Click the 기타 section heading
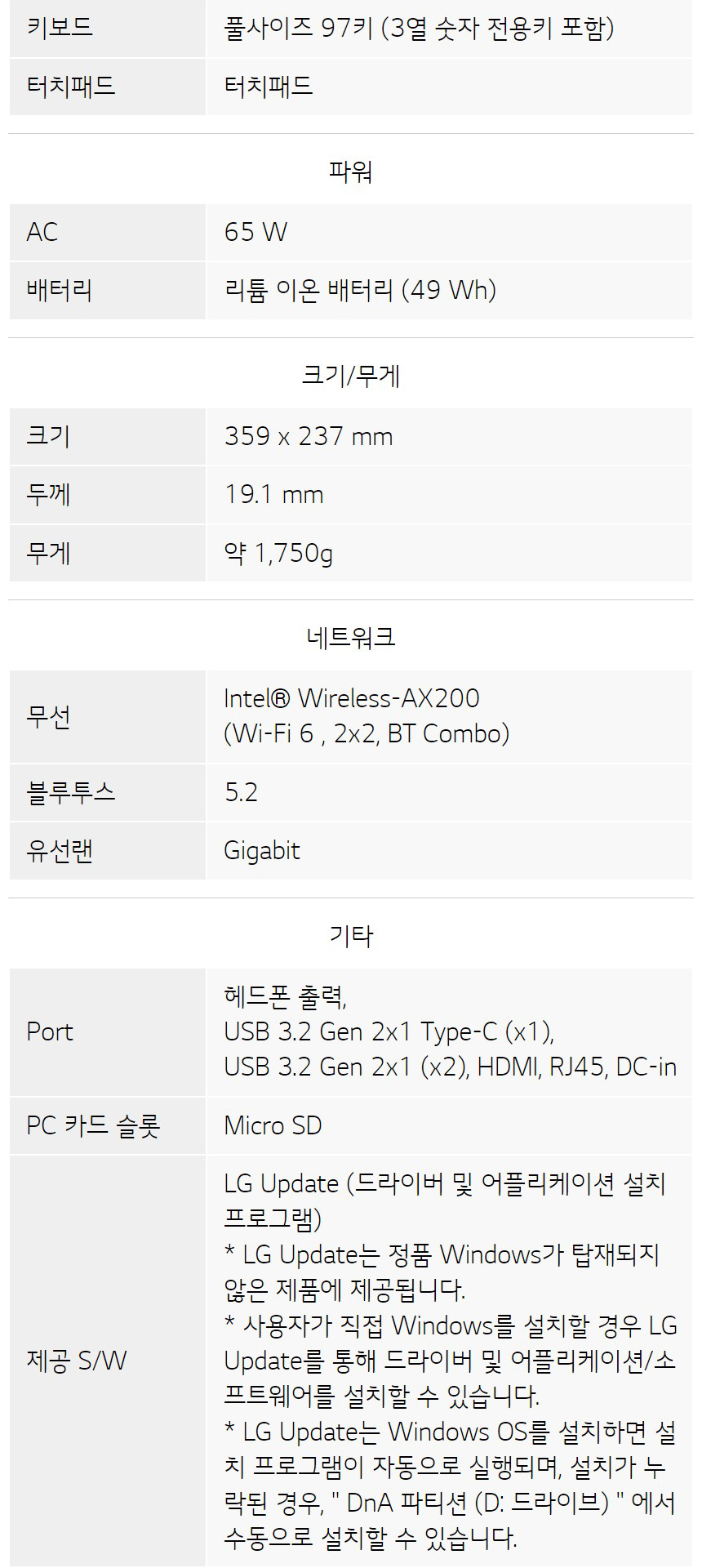The height and width of the screenshot is (1568, 702). (x=351, y=935)
